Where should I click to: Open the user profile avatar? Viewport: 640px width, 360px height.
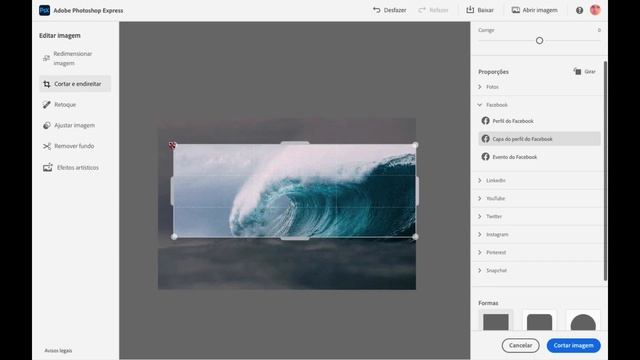tap(595, 10)
